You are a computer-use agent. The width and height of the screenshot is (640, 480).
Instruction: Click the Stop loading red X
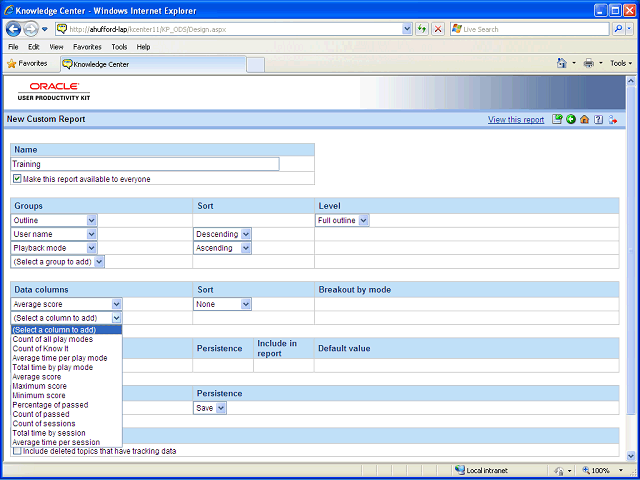pos(438,29)
